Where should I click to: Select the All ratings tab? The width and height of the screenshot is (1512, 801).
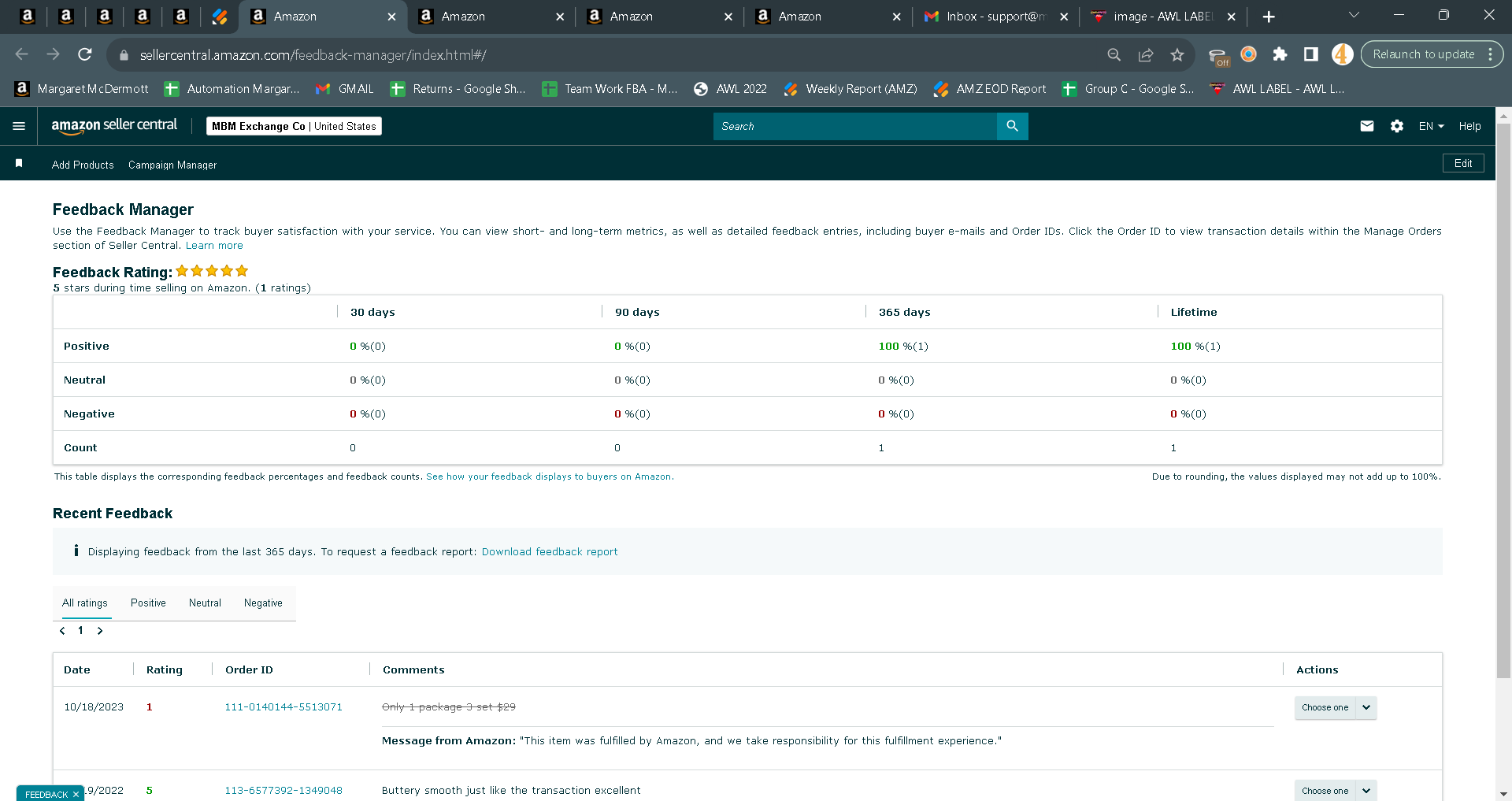85,603
